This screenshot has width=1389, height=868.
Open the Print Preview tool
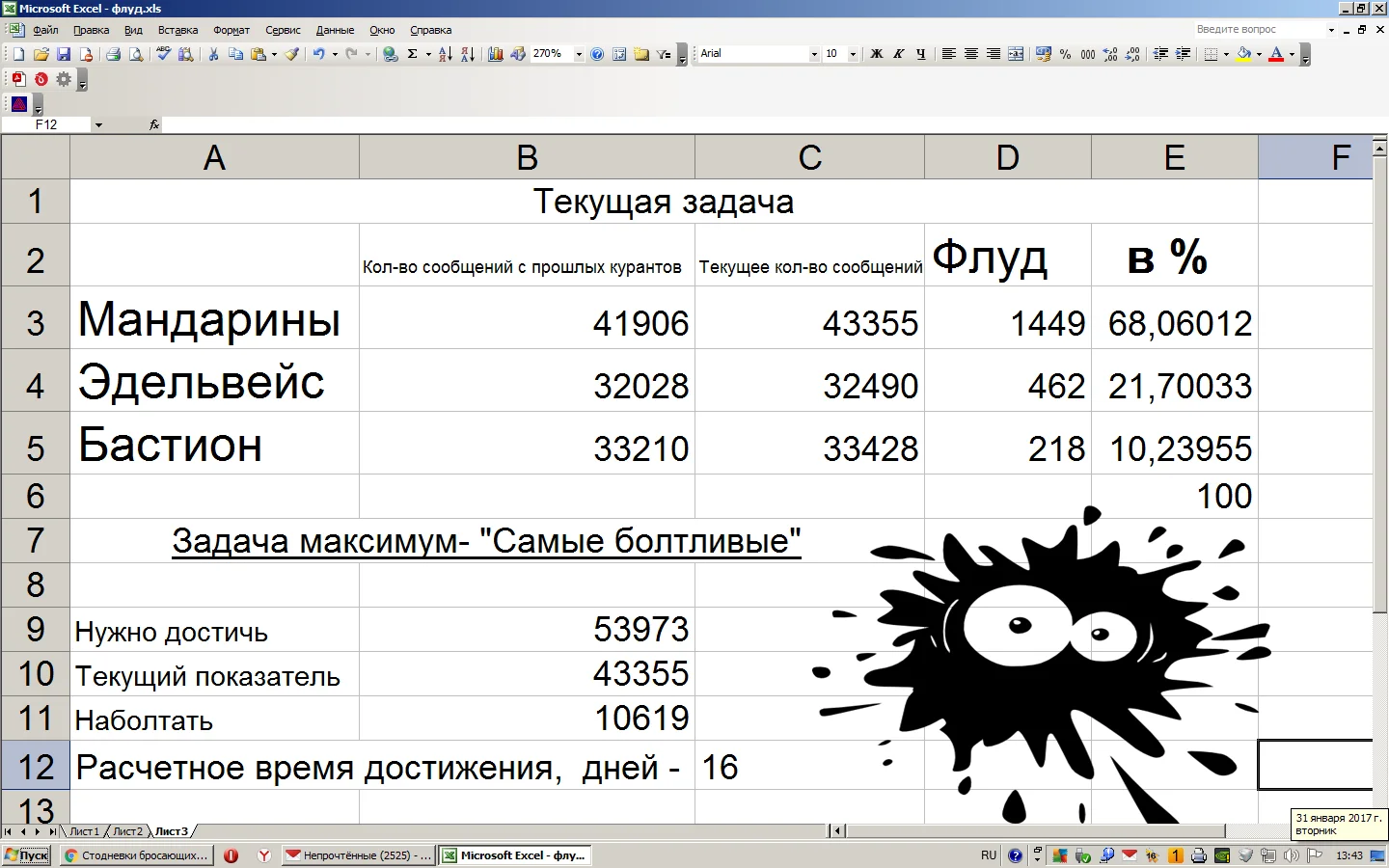click(136, 54)
